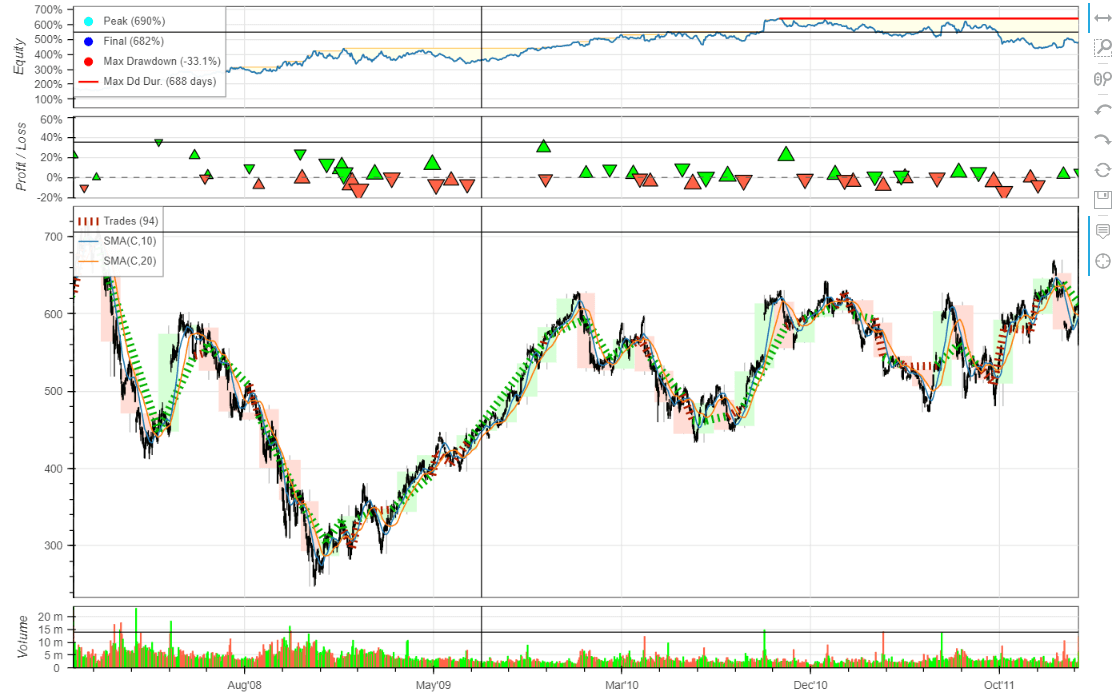Enable the wheel zoom tool
This screenshot has width=1120, height=697.
point(1103,79)
